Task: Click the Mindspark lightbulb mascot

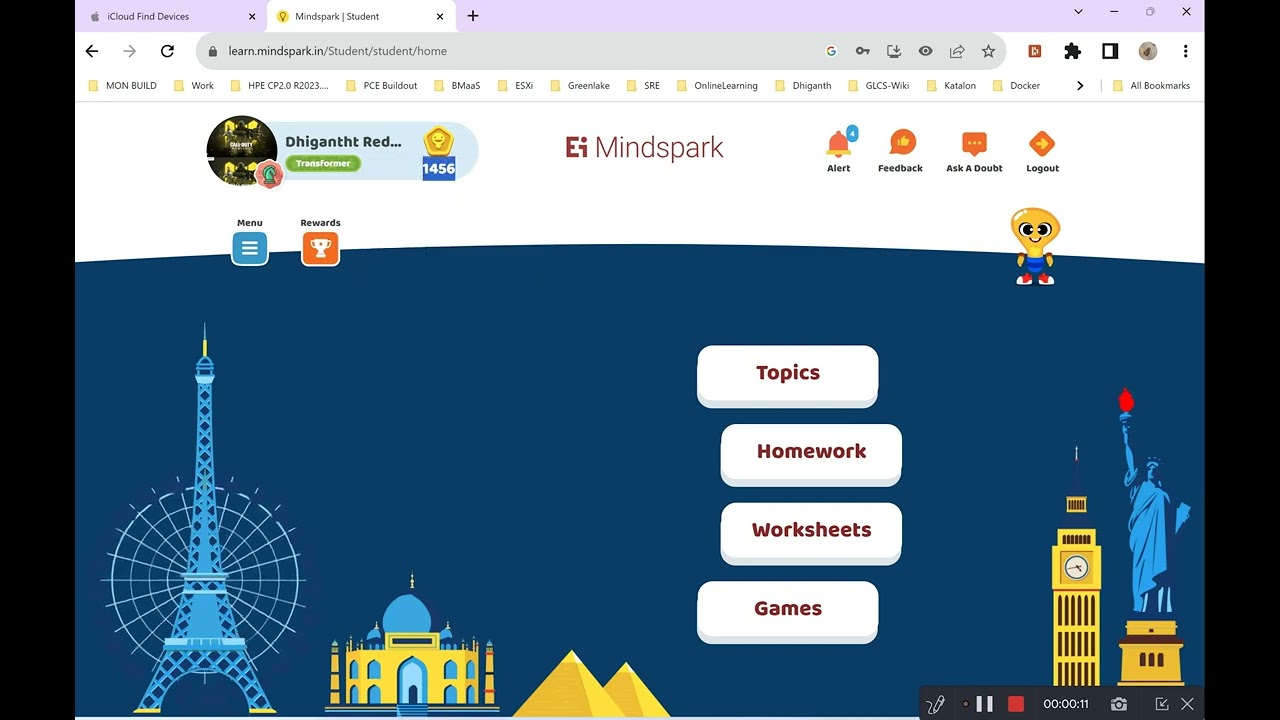Action: (x=1035, y=247)
